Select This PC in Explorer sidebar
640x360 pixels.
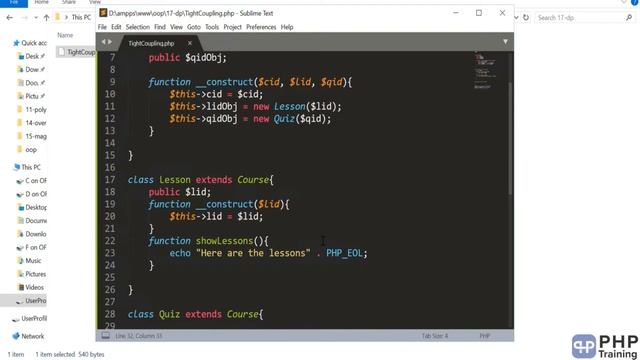click(27, 167)
